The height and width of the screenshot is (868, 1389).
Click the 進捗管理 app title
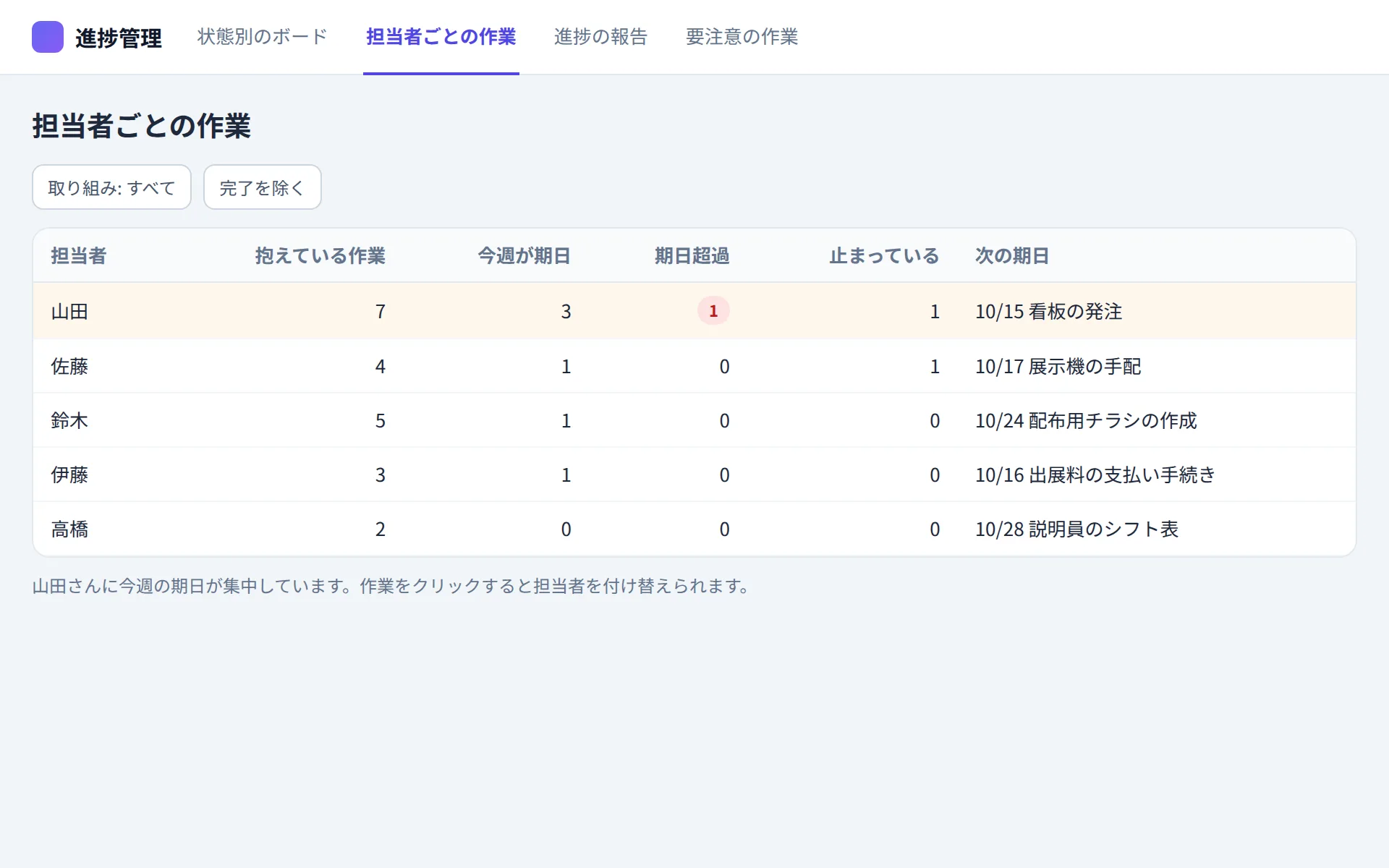point(119,38)
